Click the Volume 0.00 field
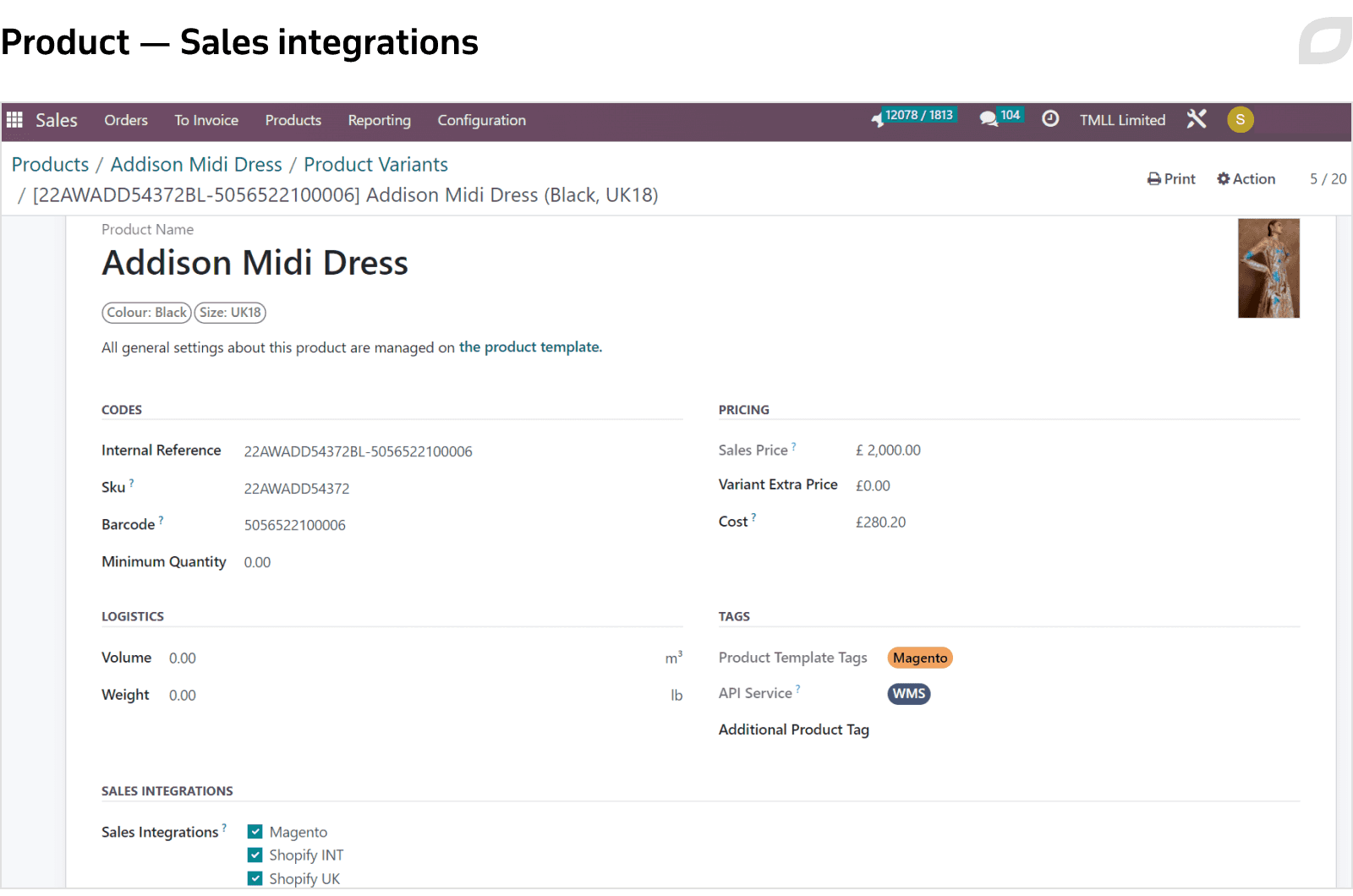Screen dimensions: 1353x896 183,658
